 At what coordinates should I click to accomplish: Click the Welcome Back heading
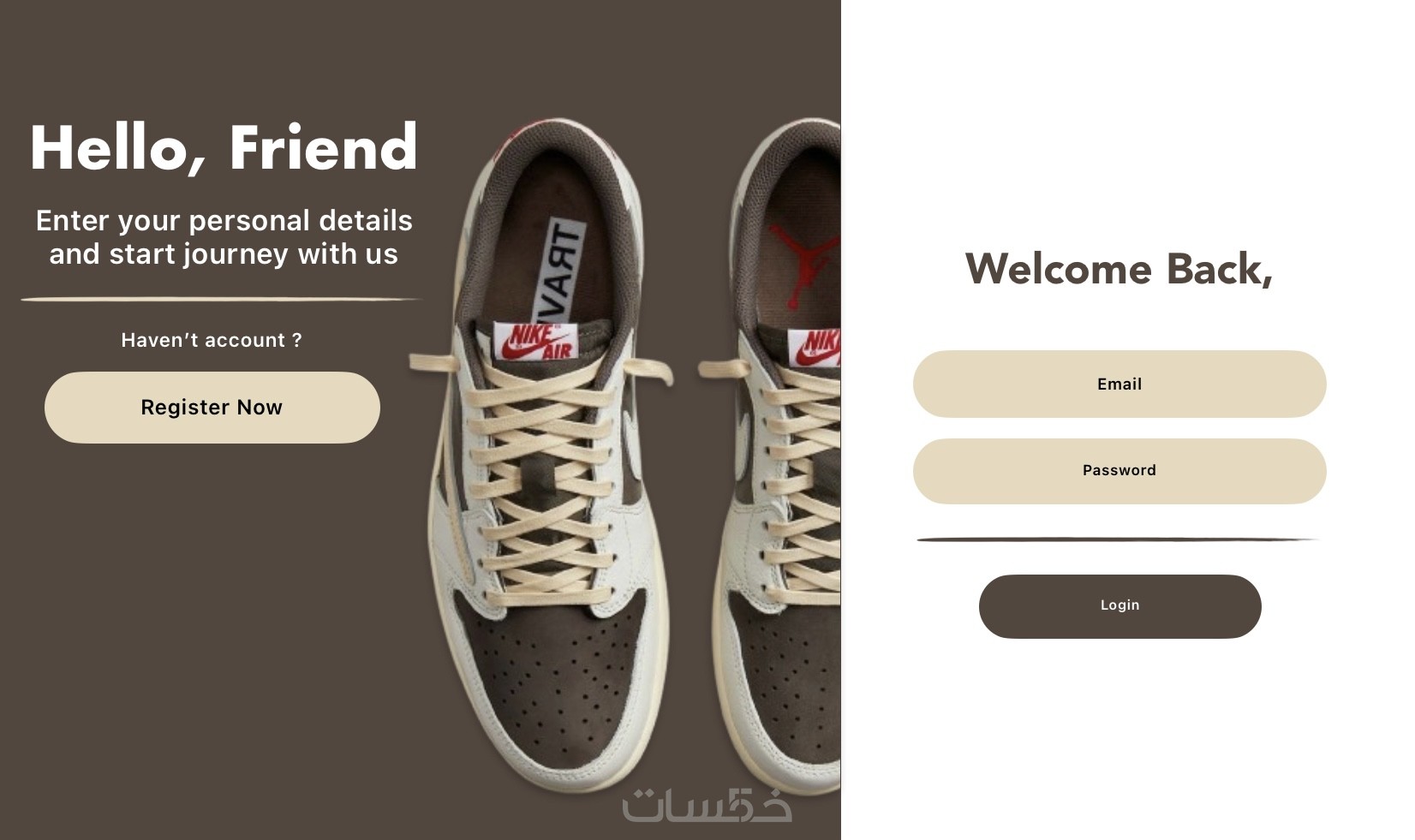1119,270
